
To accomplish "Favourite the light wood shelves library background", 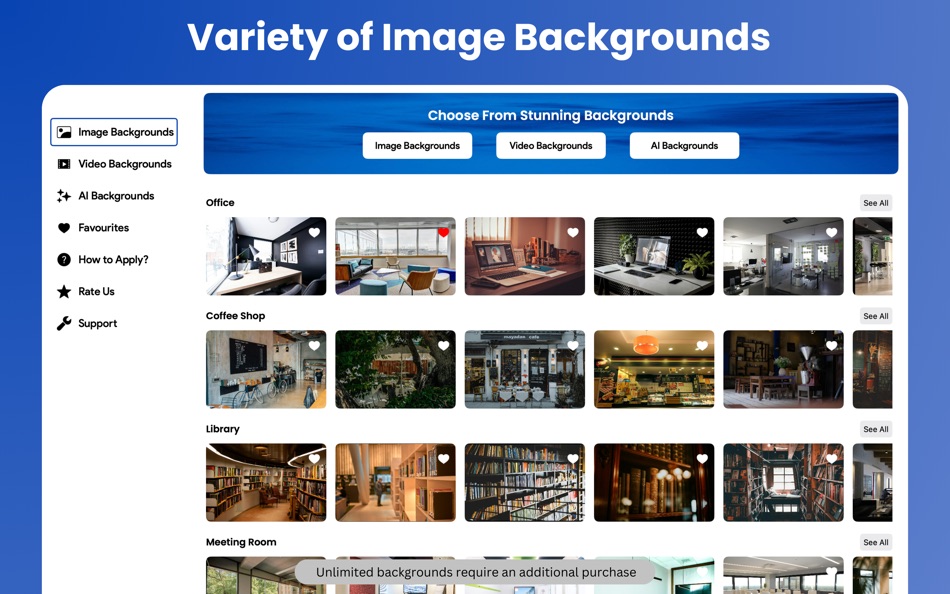I will (x=443, y=459).
